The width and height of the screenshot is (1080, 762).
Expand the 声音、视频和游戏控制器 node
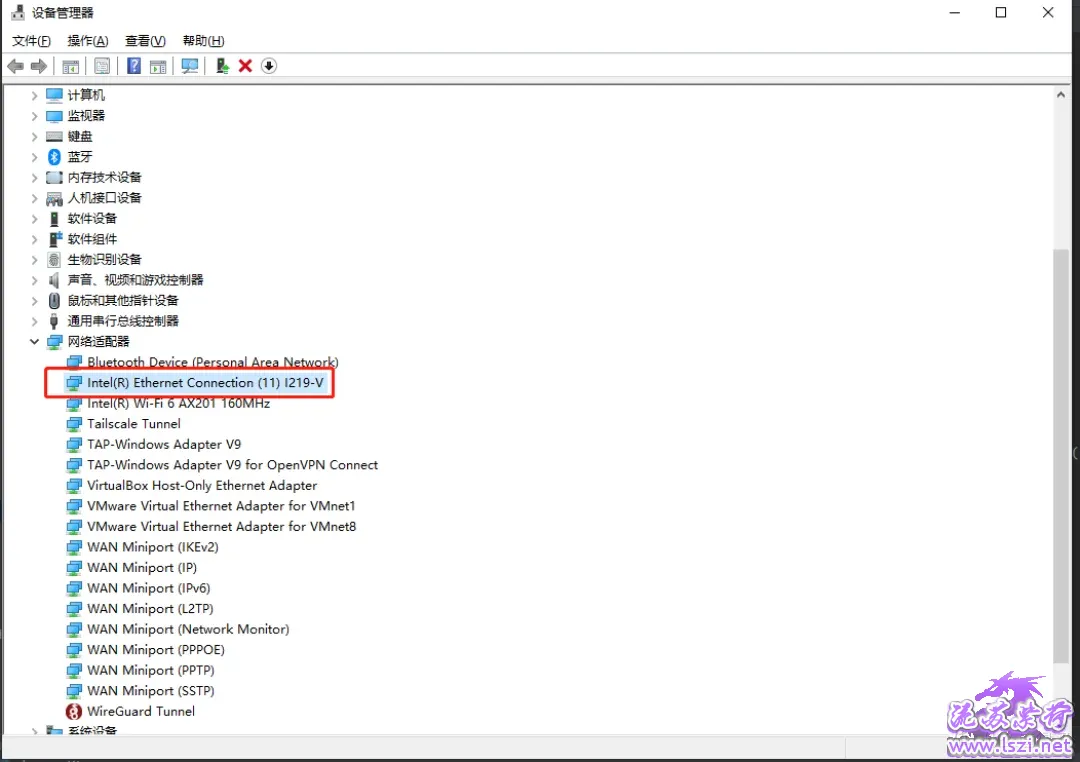point(34,281)
